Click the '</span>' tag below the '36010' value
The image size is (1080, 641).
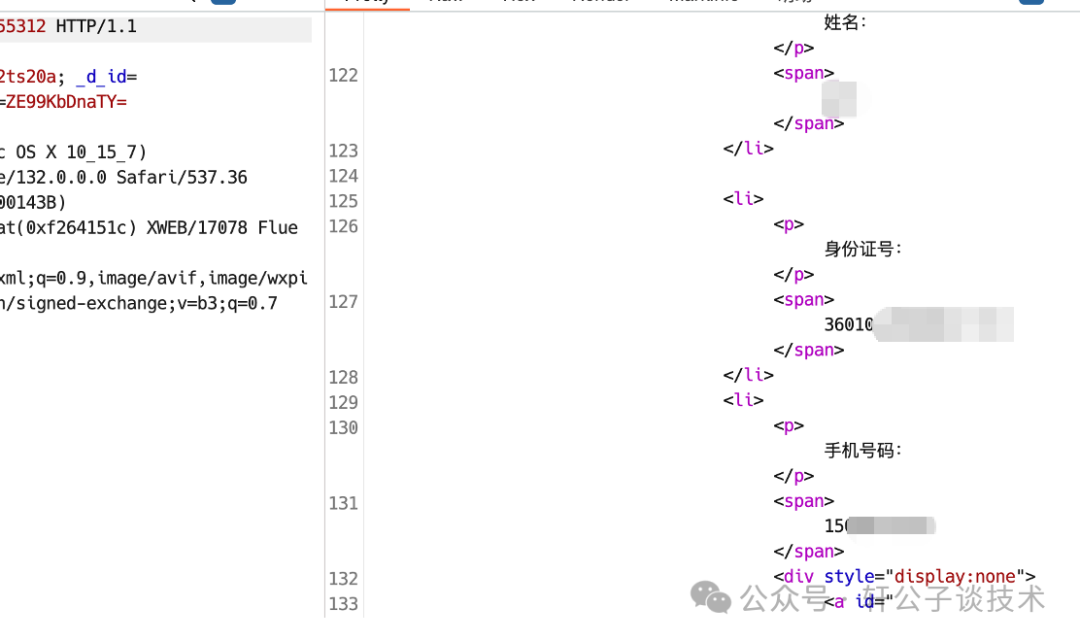click(x=809, y=350)
